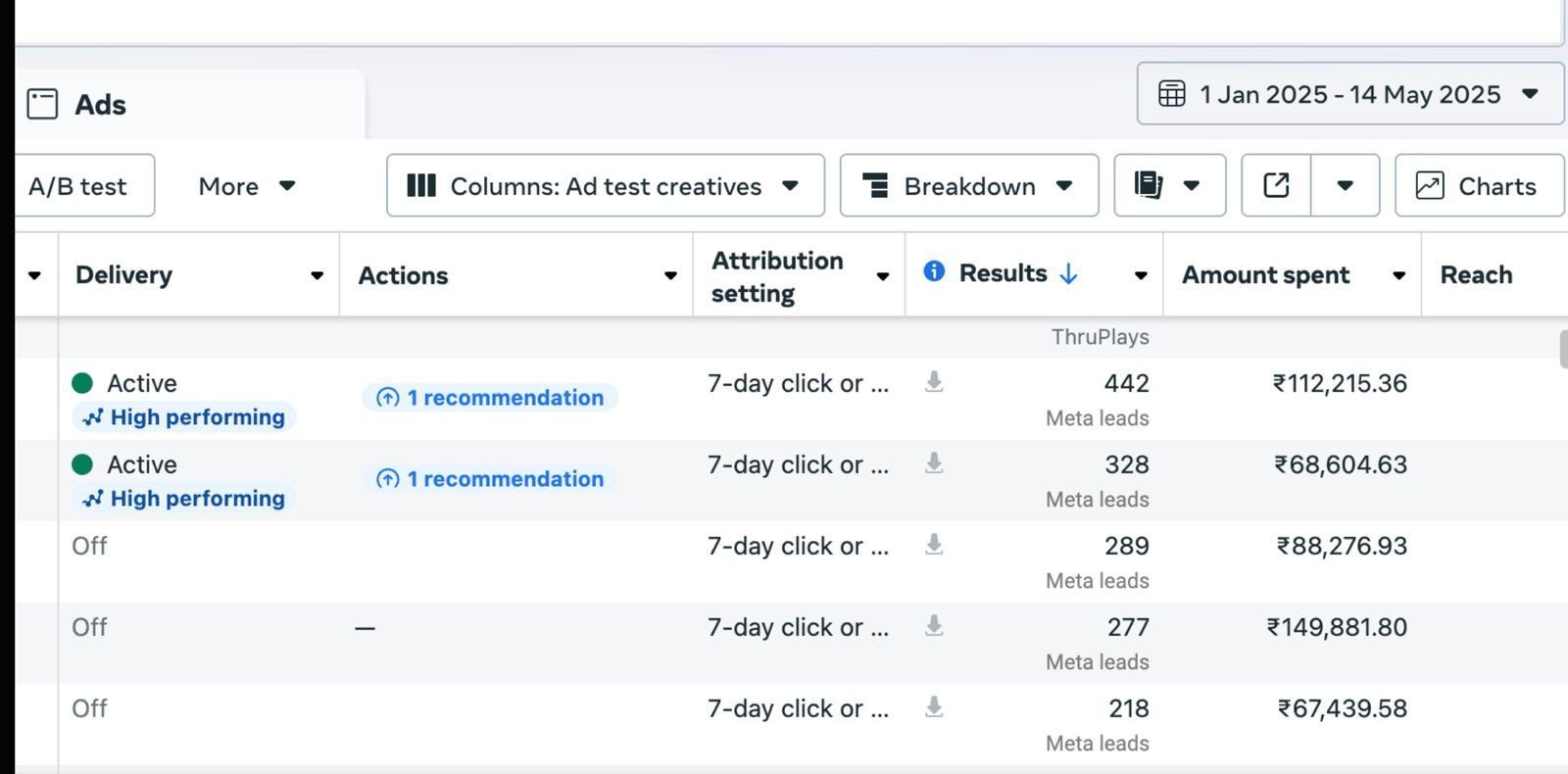Click the A/B test button
The width and height of the screenshot is (1568, 774).
tap(78, 185)
